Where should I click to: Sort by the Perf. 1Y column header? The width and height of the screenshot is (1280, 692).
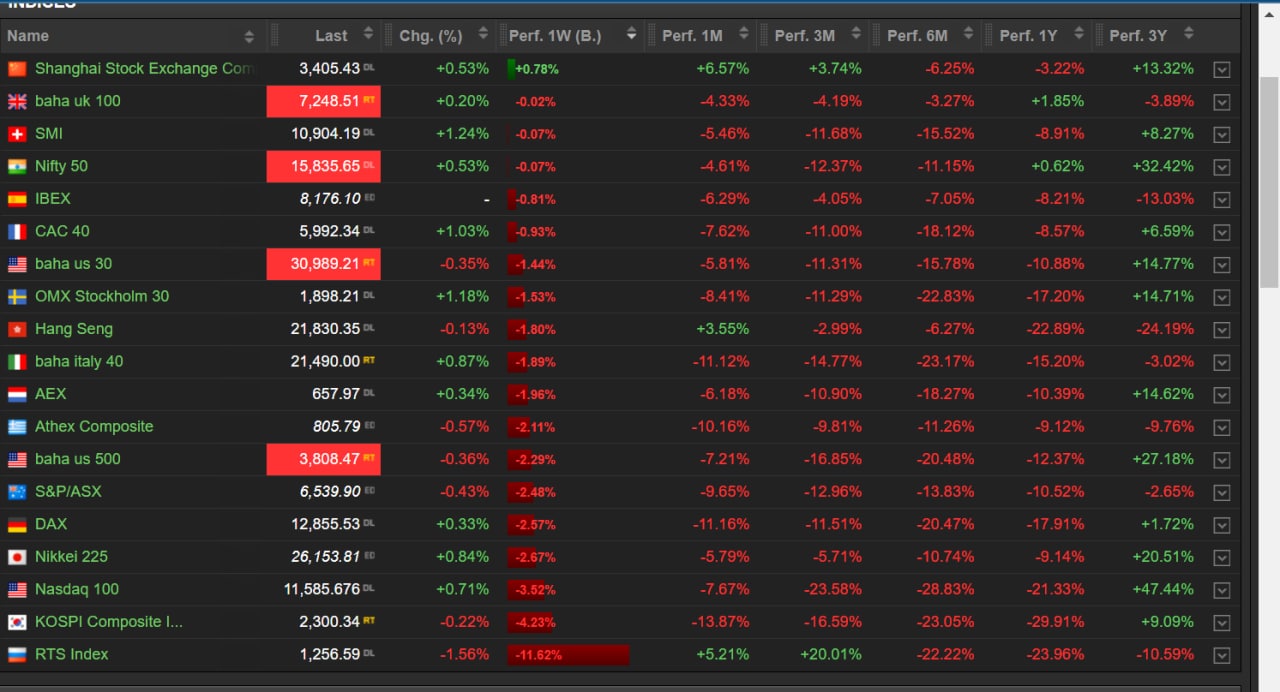point(1038,36)
